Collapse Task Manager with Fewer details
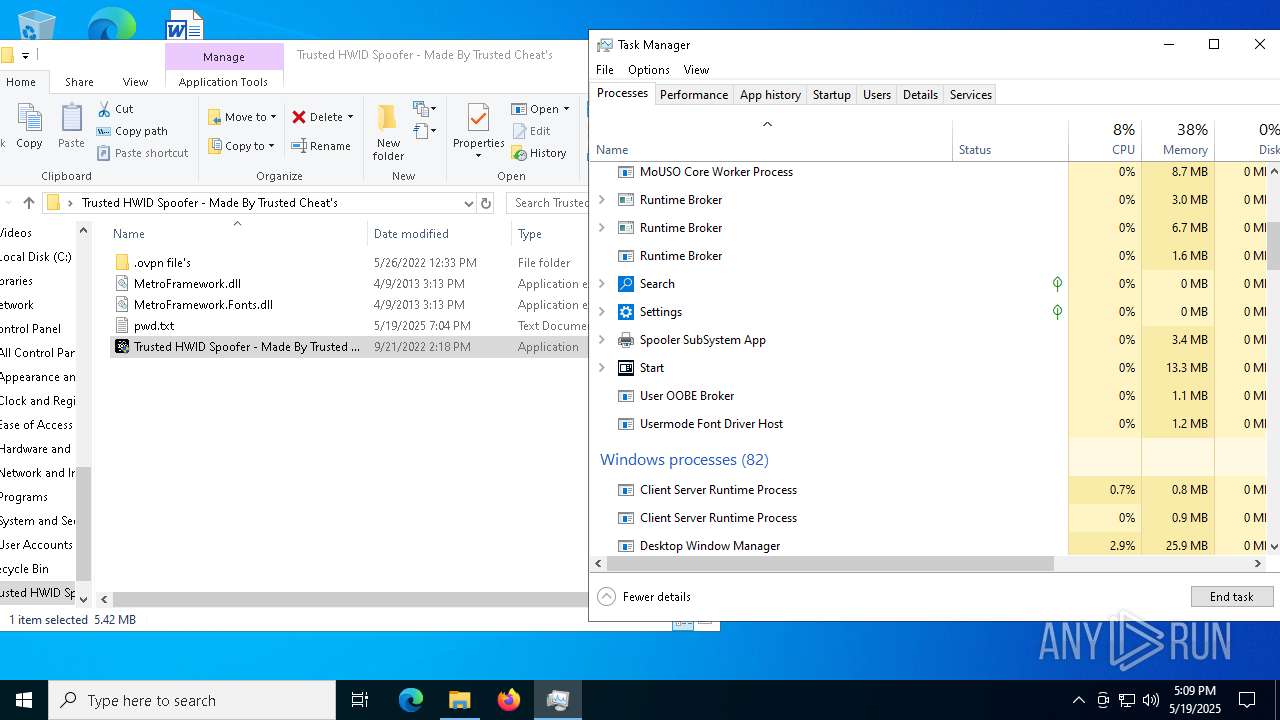Image resolution: width=1280 pixels, height=720 pixels. [645, 597]
